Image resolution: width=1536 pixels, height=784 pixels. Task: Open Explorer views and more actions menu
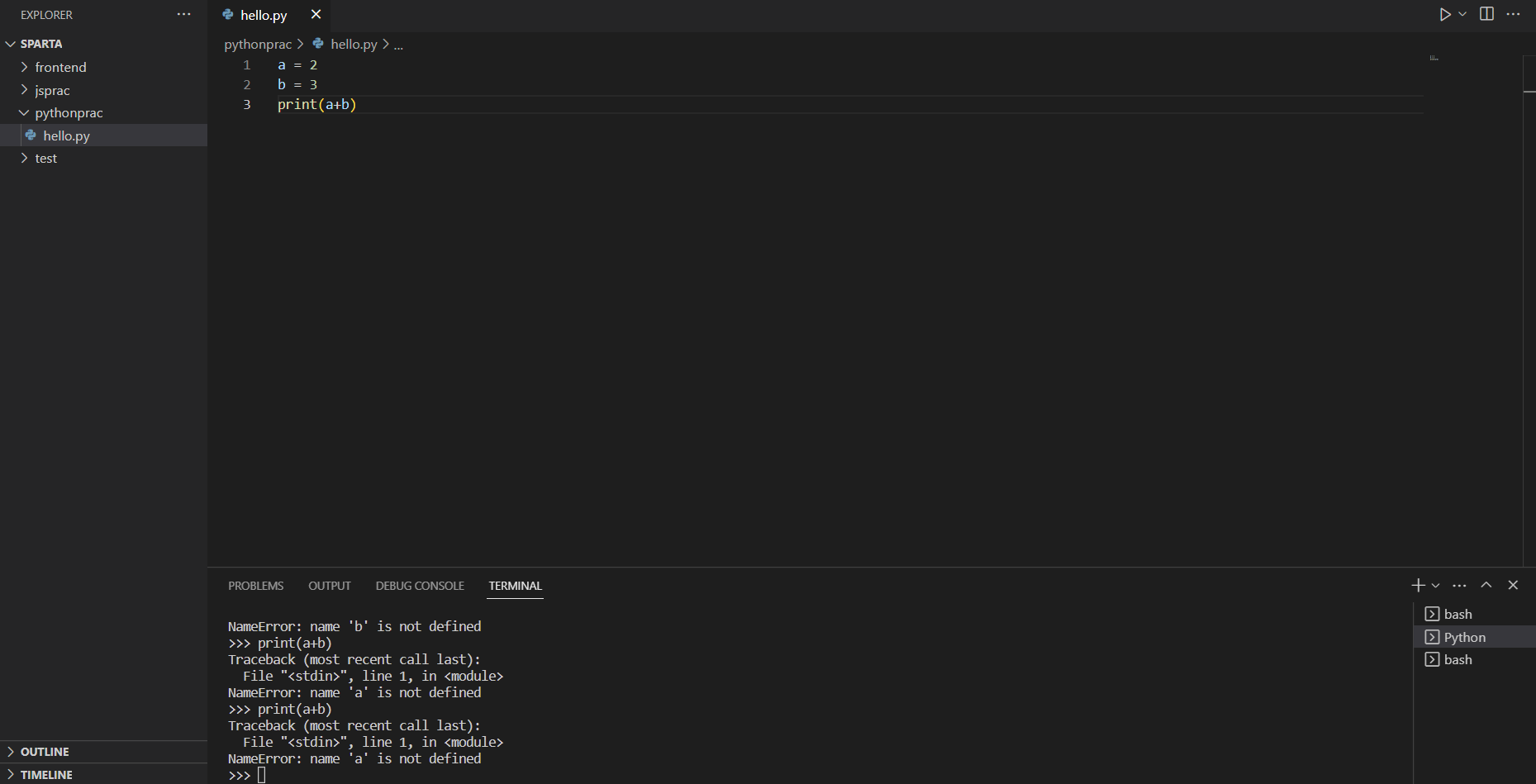tap(183, 14)
